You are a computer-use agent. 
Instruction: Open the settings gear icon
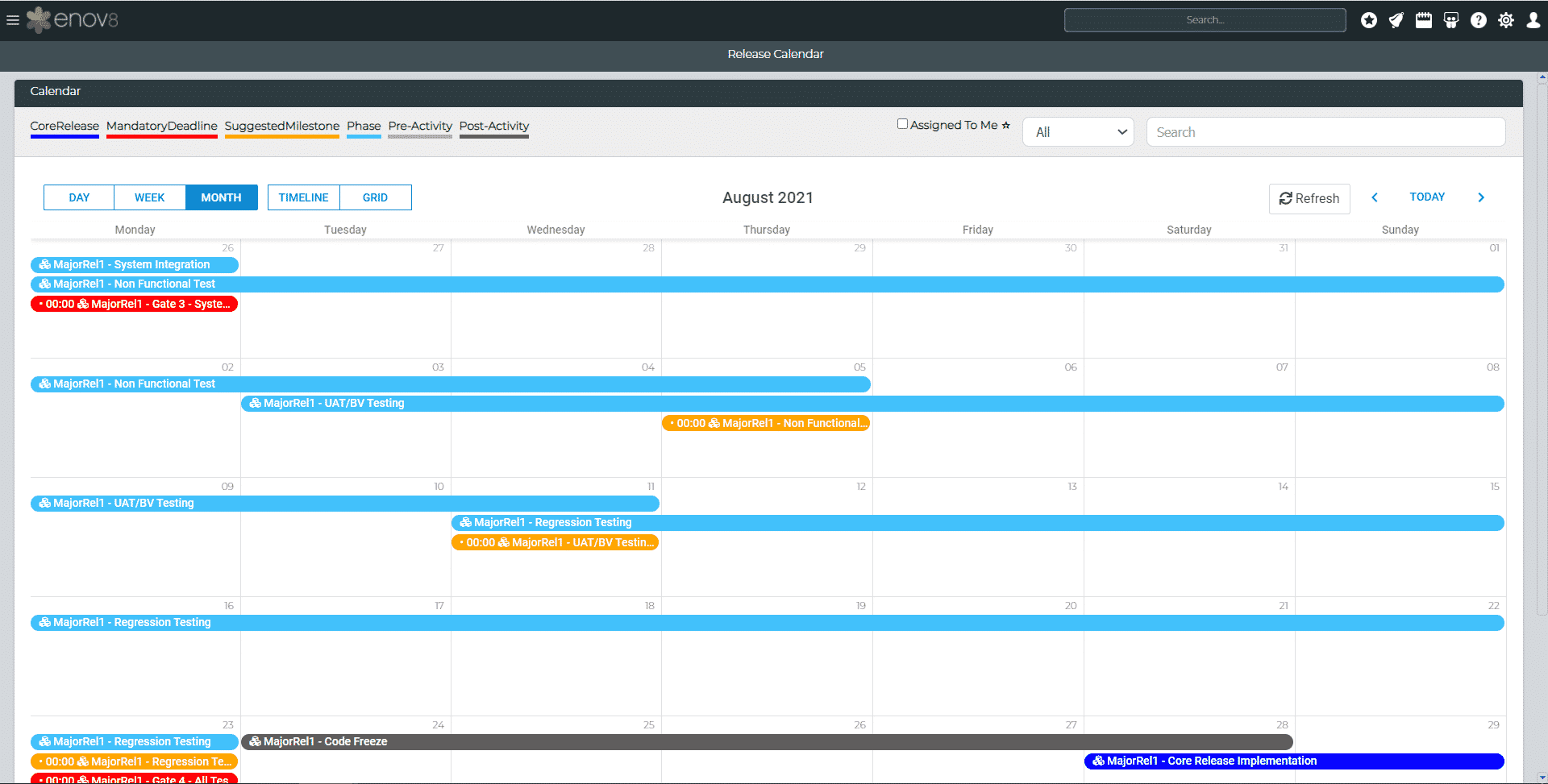coord(1506,20)
